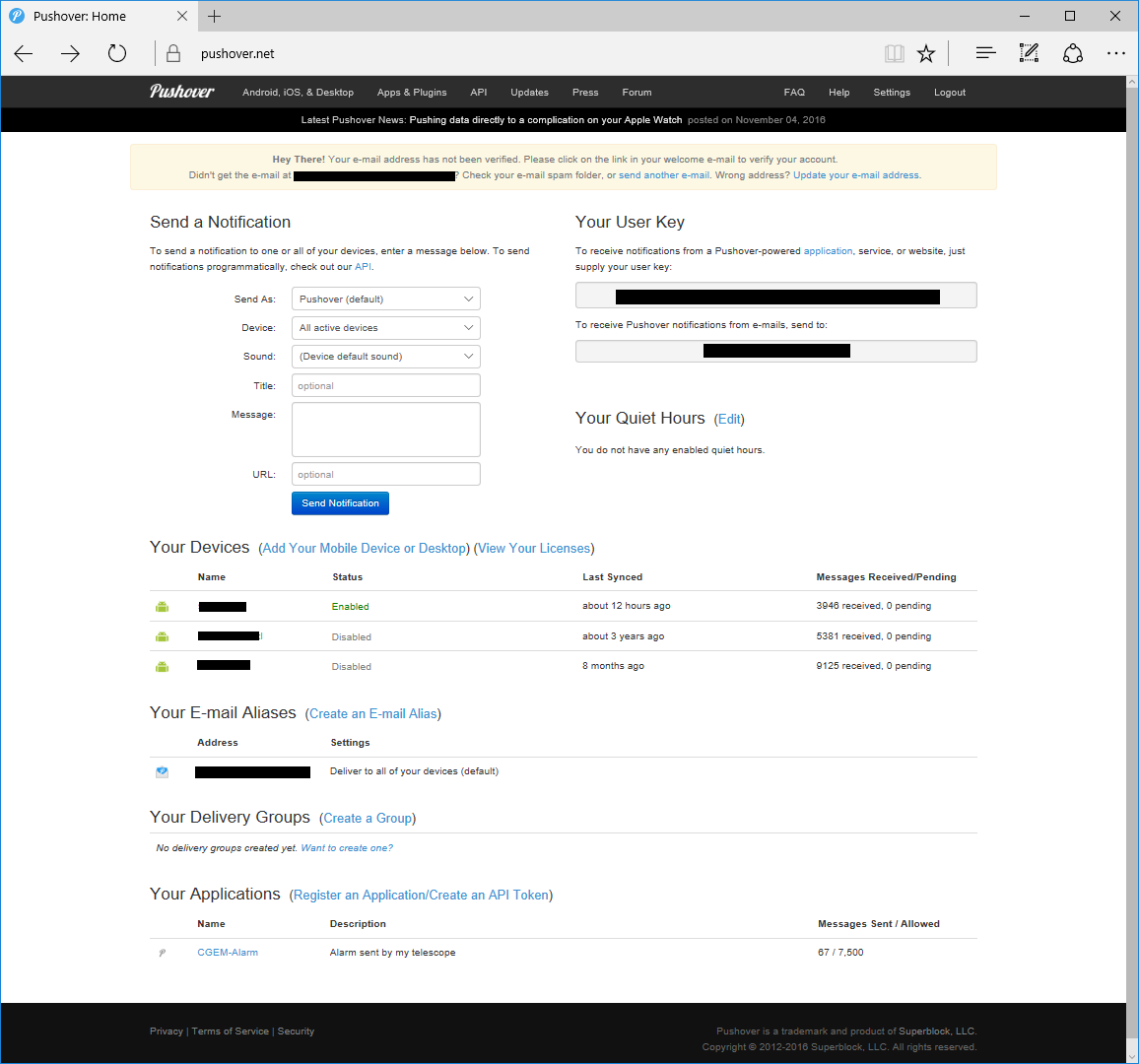Click the Pushover logo
This screenshot has height=1064, width=1139.
[x=181, y=92]
